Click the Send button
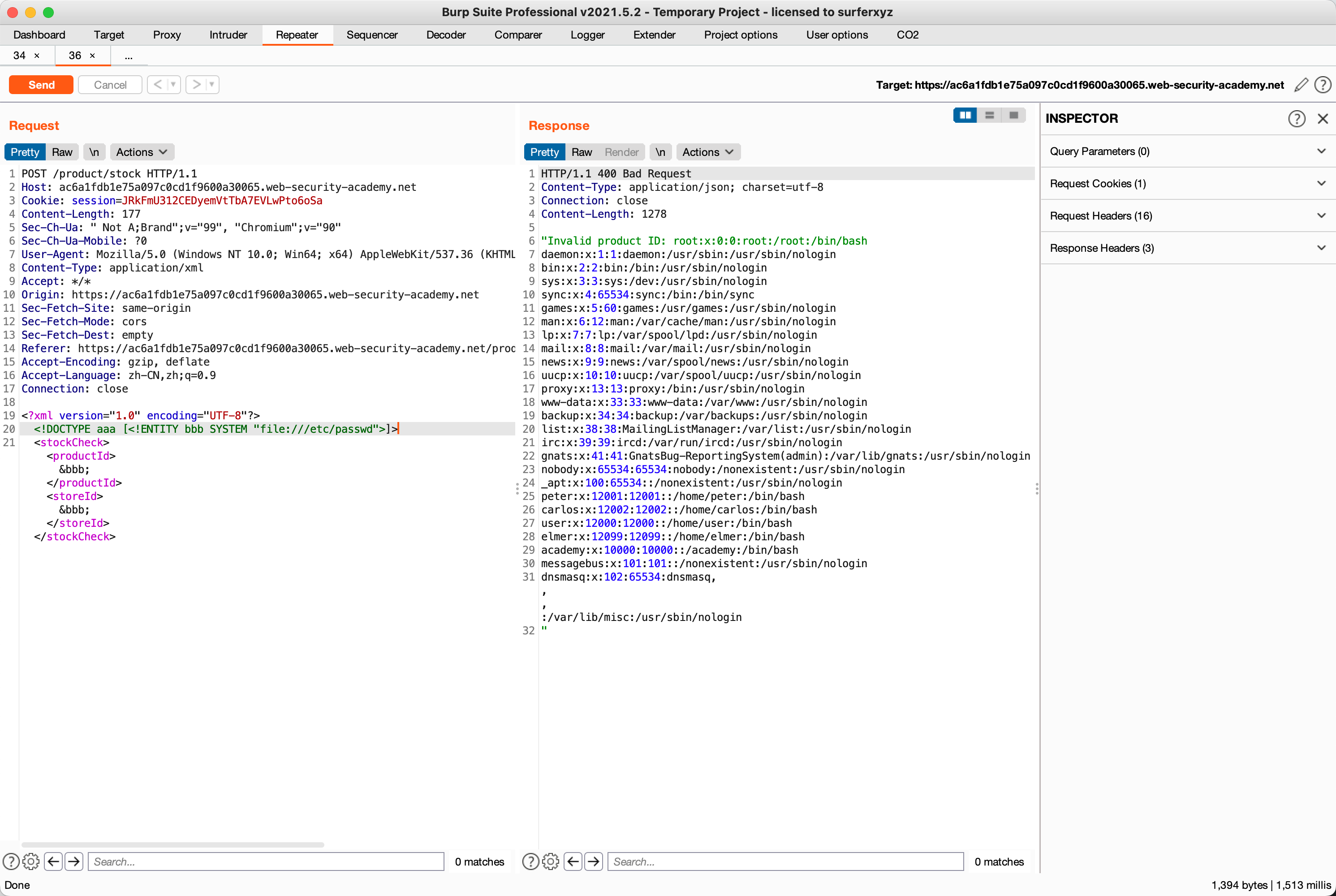 (x=41, y=85)
